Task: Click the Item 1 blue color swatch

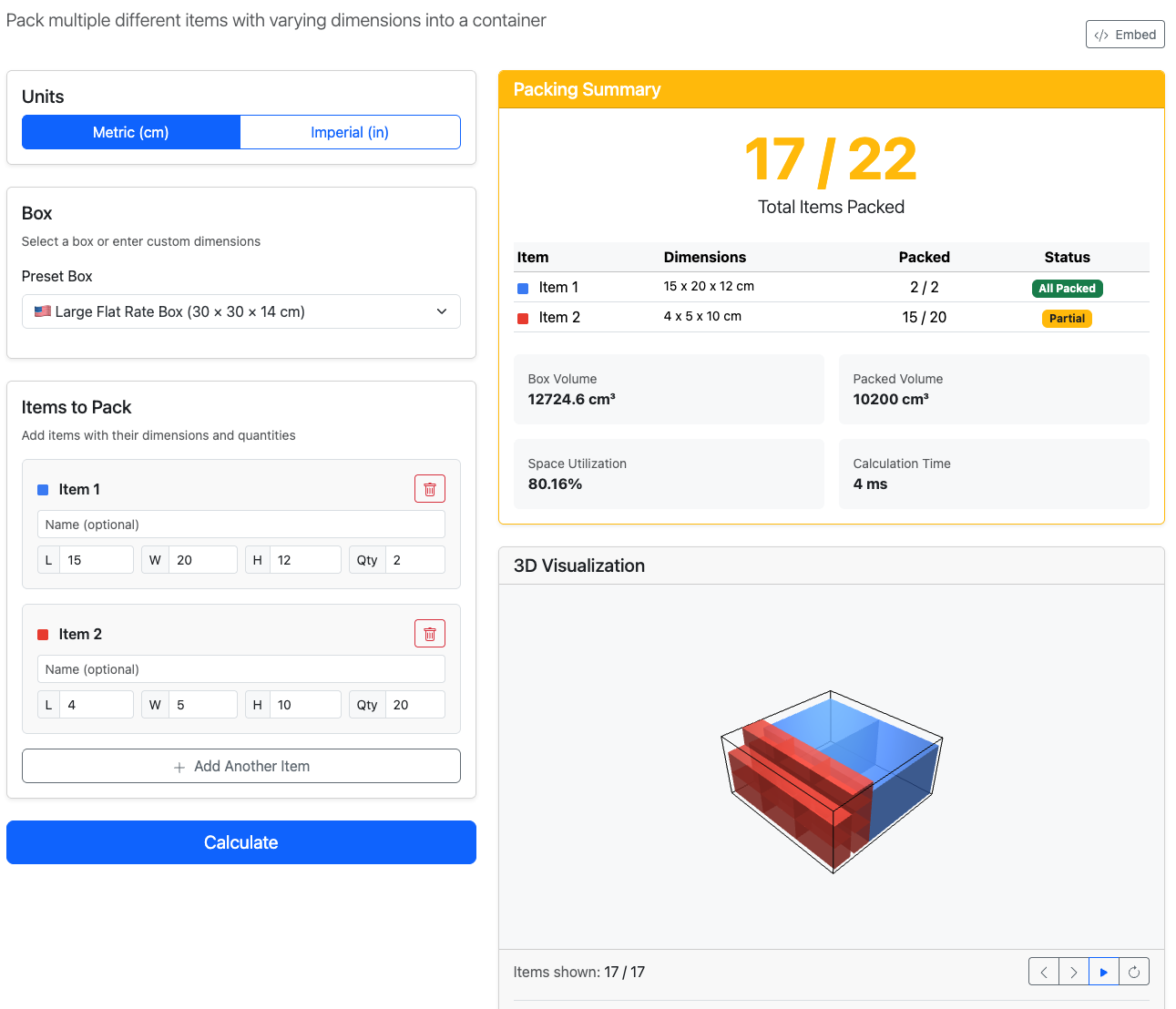Action: 43,490
